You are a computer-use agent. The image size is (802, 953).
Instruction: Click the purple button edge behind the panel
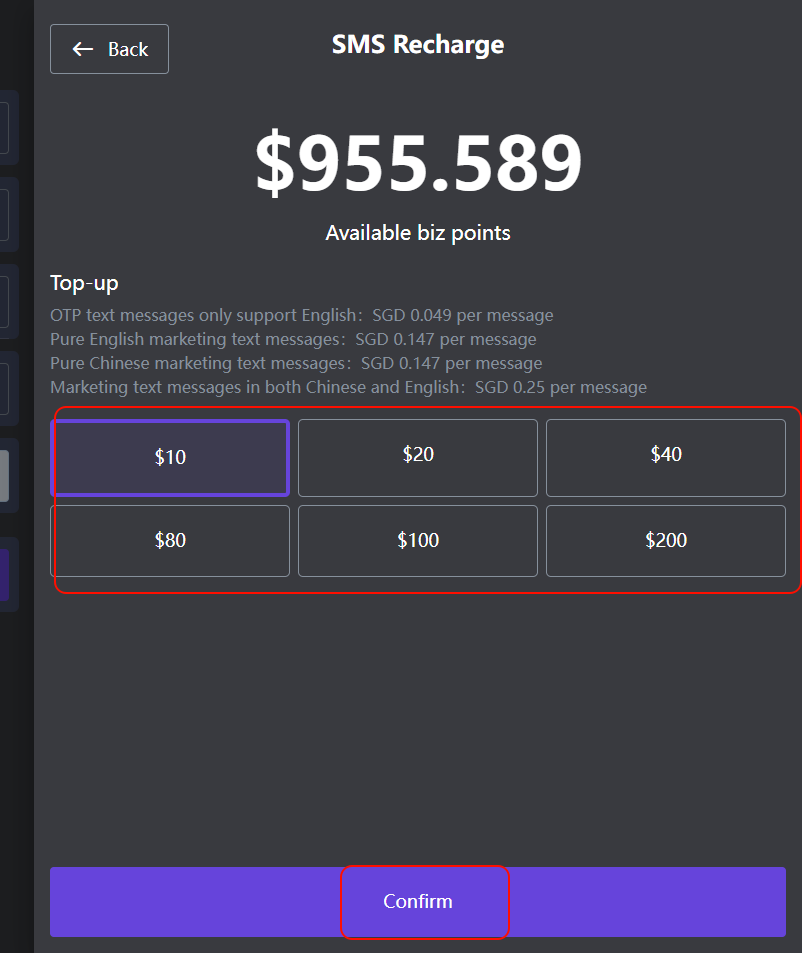[x=5, y=573]
